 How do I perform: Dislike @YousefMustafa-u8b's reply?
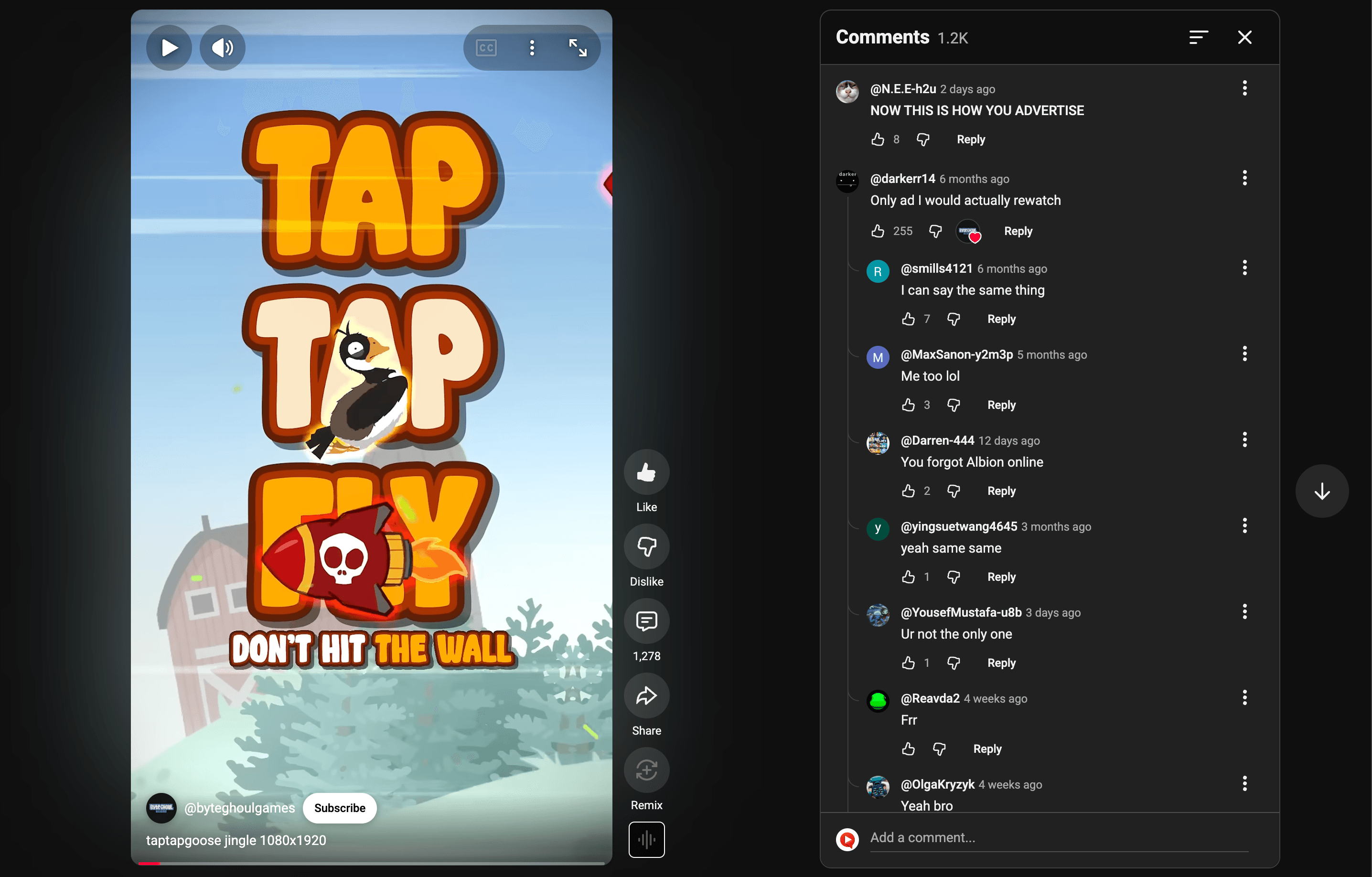tap(953, 663)
